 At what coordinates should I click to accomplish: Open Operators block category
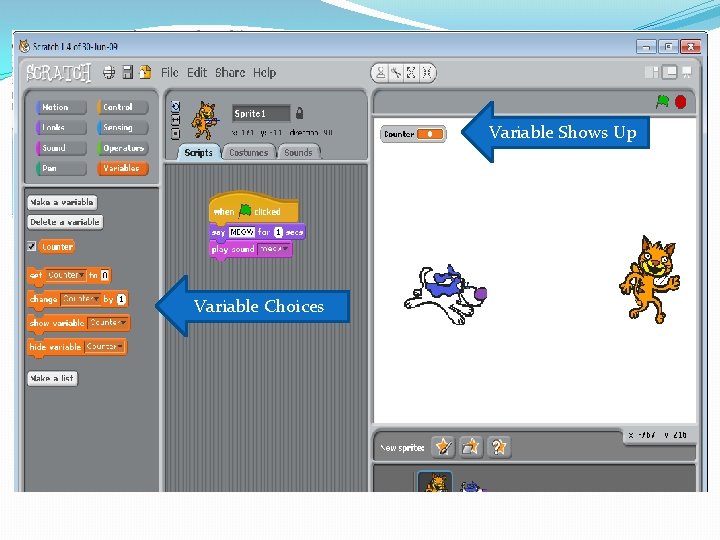[123, 148]
